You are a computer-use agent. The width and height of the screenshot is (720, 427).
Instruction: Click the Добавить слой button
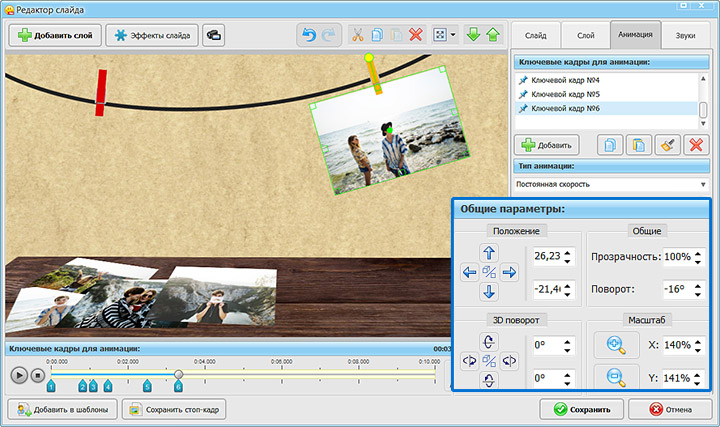(55, 35)
